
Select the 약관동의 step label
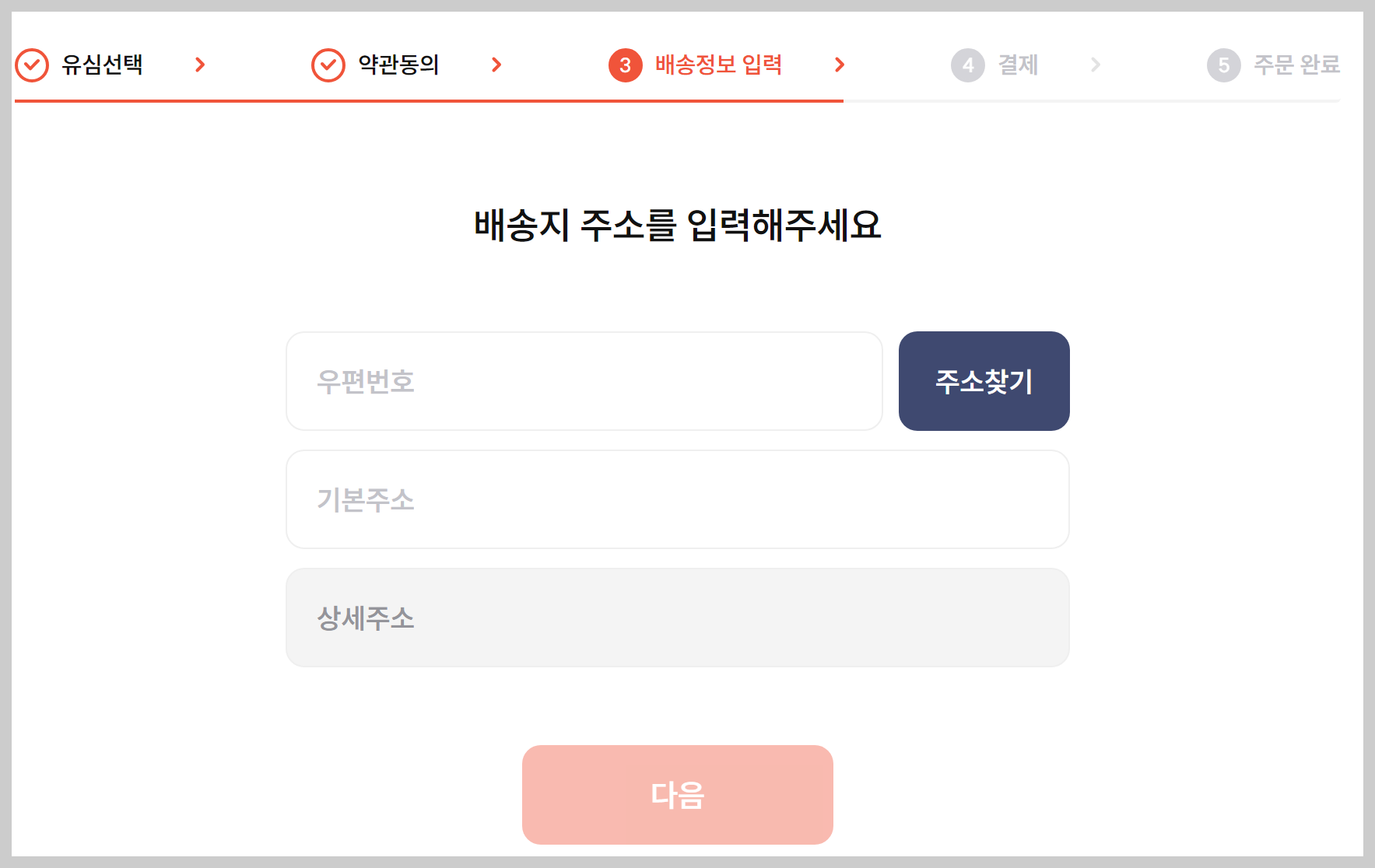(397, 65)
